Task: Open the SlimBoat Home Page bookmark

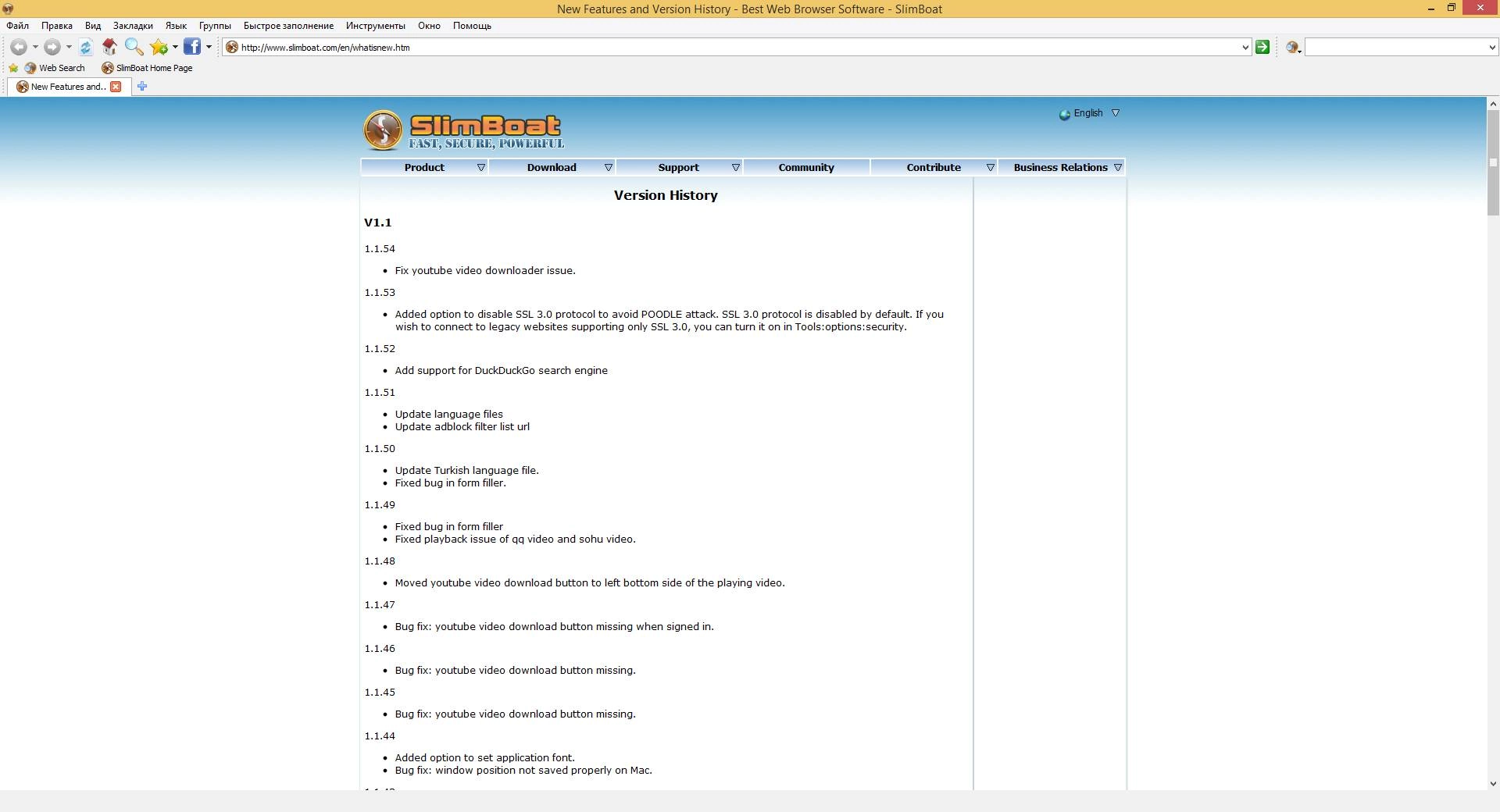Action: tap(147, 68)
